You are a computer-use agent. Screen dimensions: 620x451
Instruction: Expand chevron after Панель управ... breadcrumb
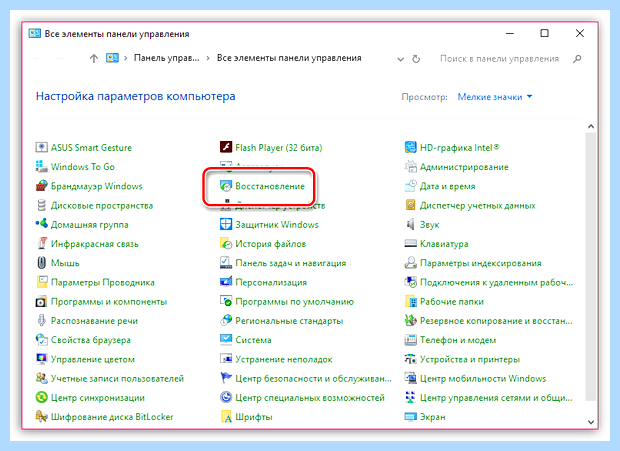pos(208,58)
